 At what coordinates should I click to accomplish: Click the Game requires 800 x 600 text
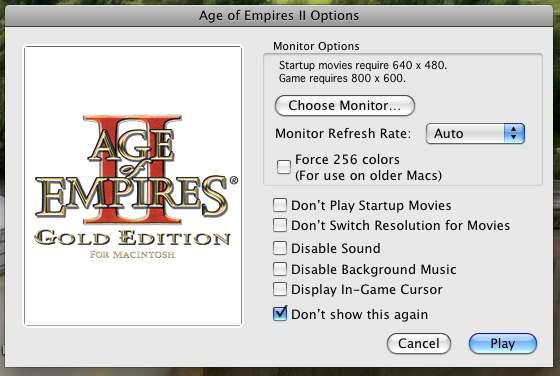coord(342,78)
